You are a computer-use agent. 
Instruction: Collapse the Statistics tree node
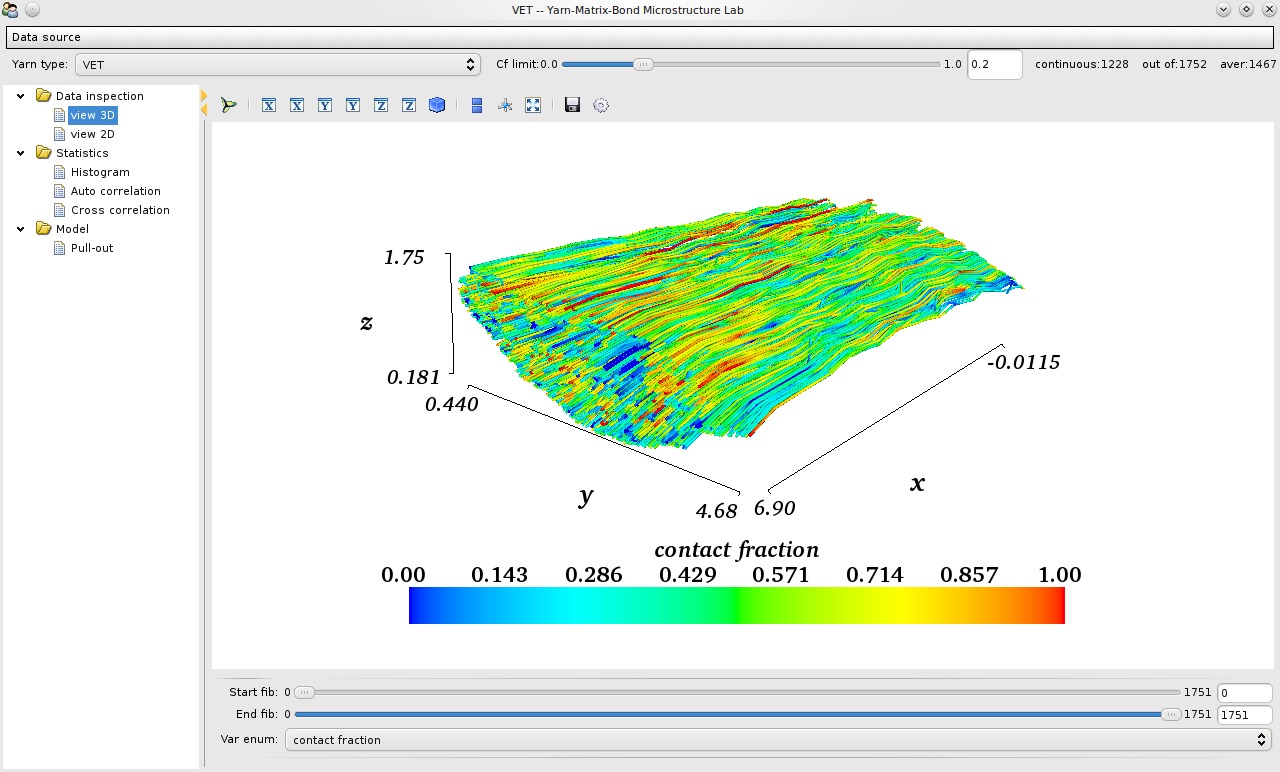[21, 153]
